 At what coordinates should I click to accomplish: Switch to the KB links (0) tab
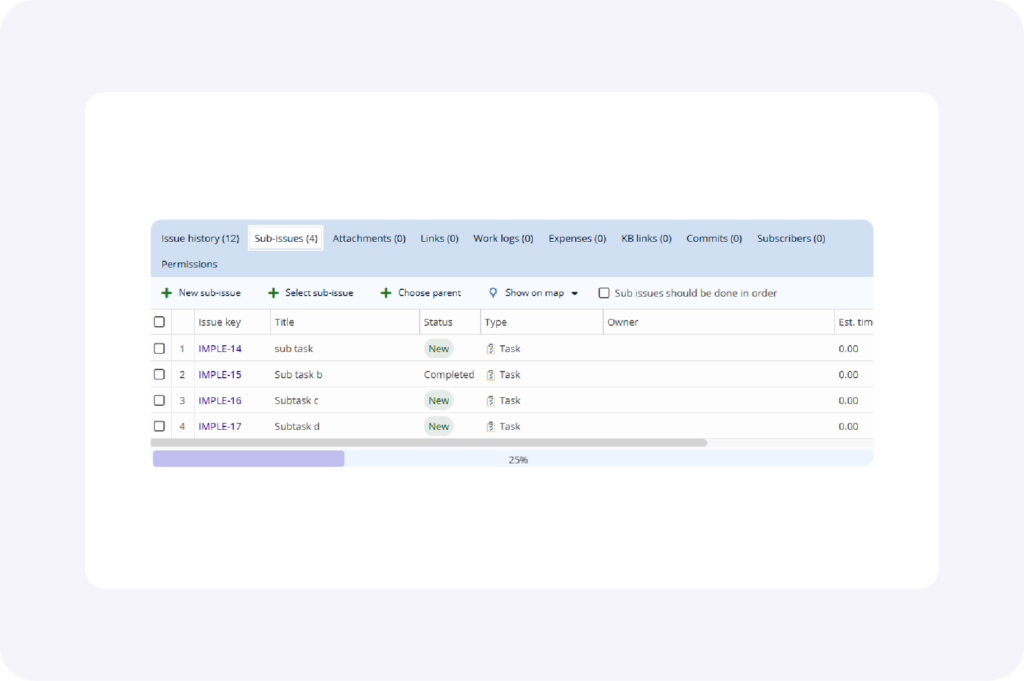coord(647,238)
